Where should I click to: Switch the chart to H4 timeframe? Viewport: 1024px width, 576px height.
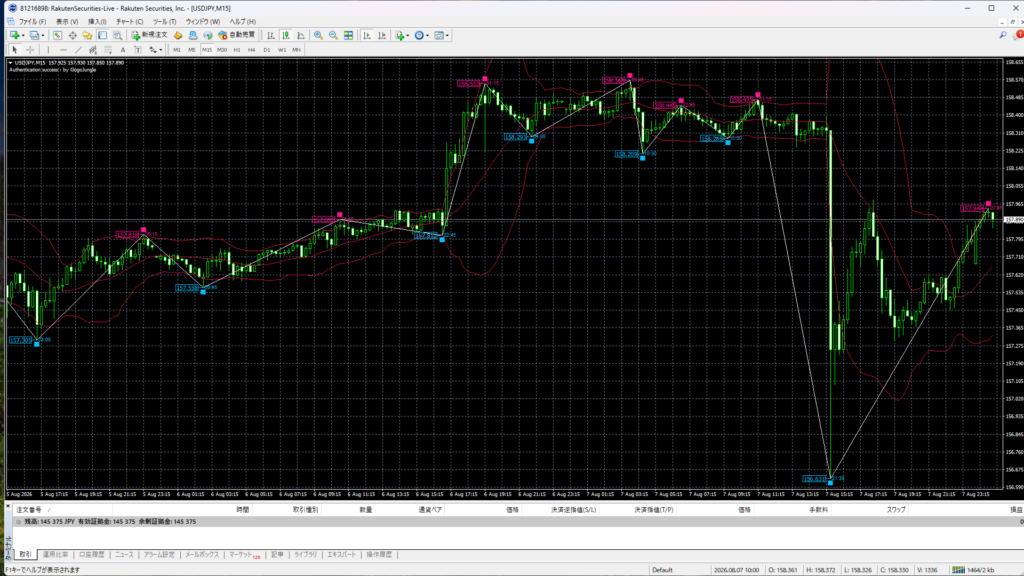[251, 50]
